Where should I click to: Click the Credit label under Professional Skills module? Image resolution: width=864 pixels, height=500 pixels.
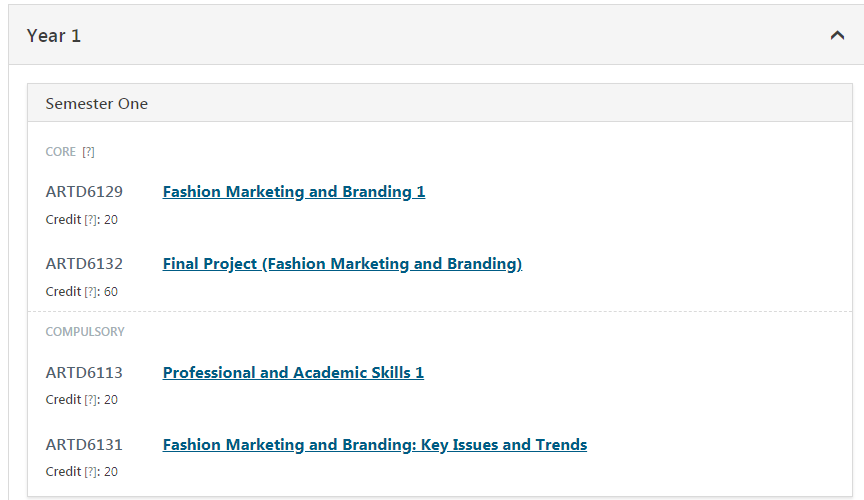(x=63, y=400)
